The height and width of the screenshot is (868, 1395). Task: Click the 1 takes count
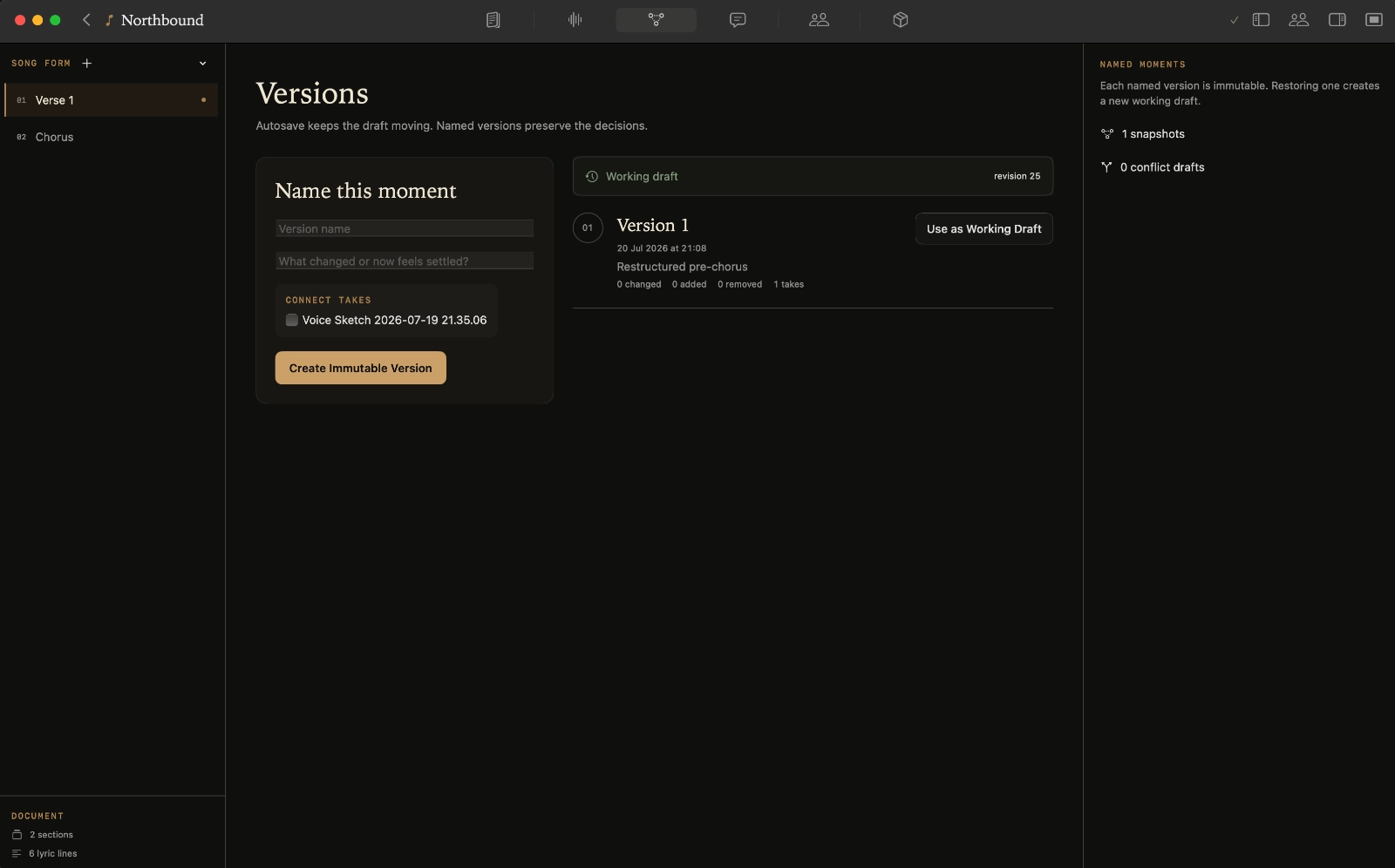[x=789, y=284]
